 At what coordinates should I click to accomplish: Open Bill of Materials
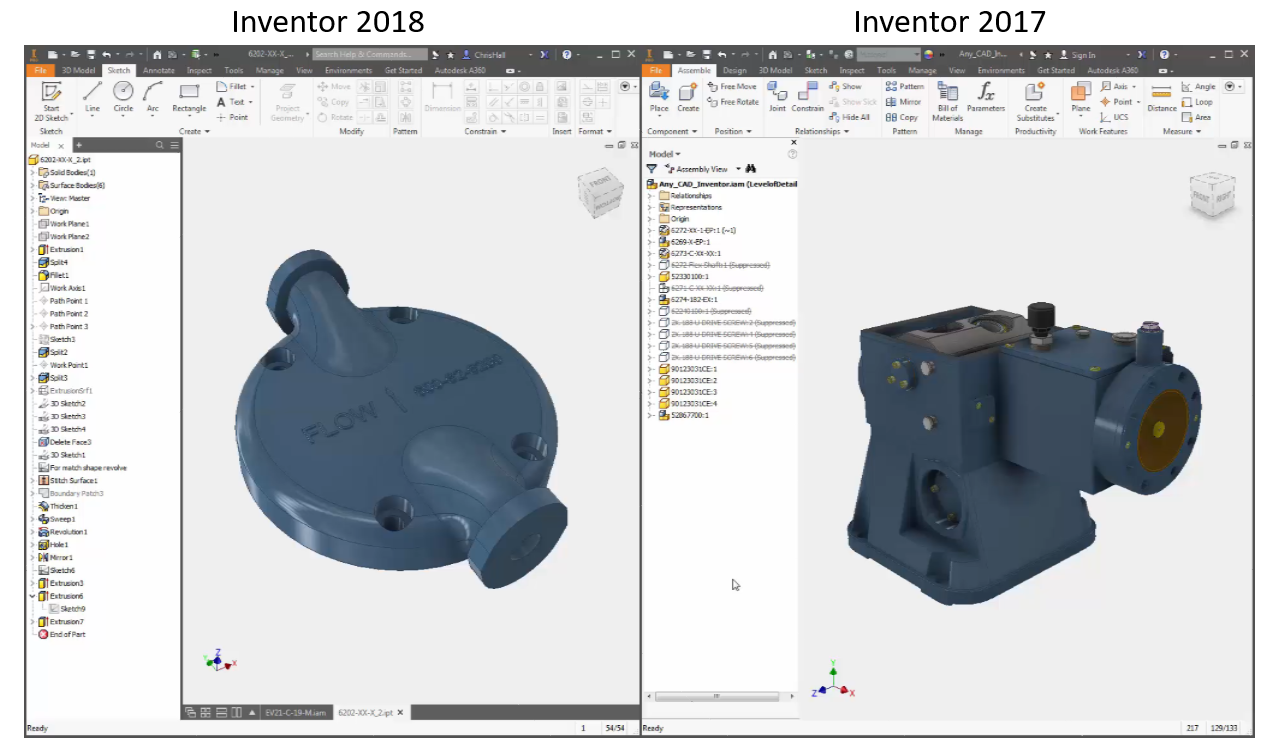click(x=947, y=96)
